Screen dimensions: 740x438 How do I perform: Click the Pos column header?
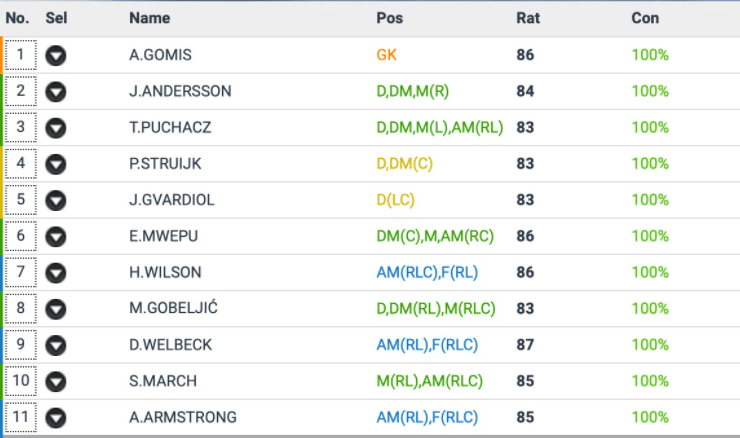(390, 18)
